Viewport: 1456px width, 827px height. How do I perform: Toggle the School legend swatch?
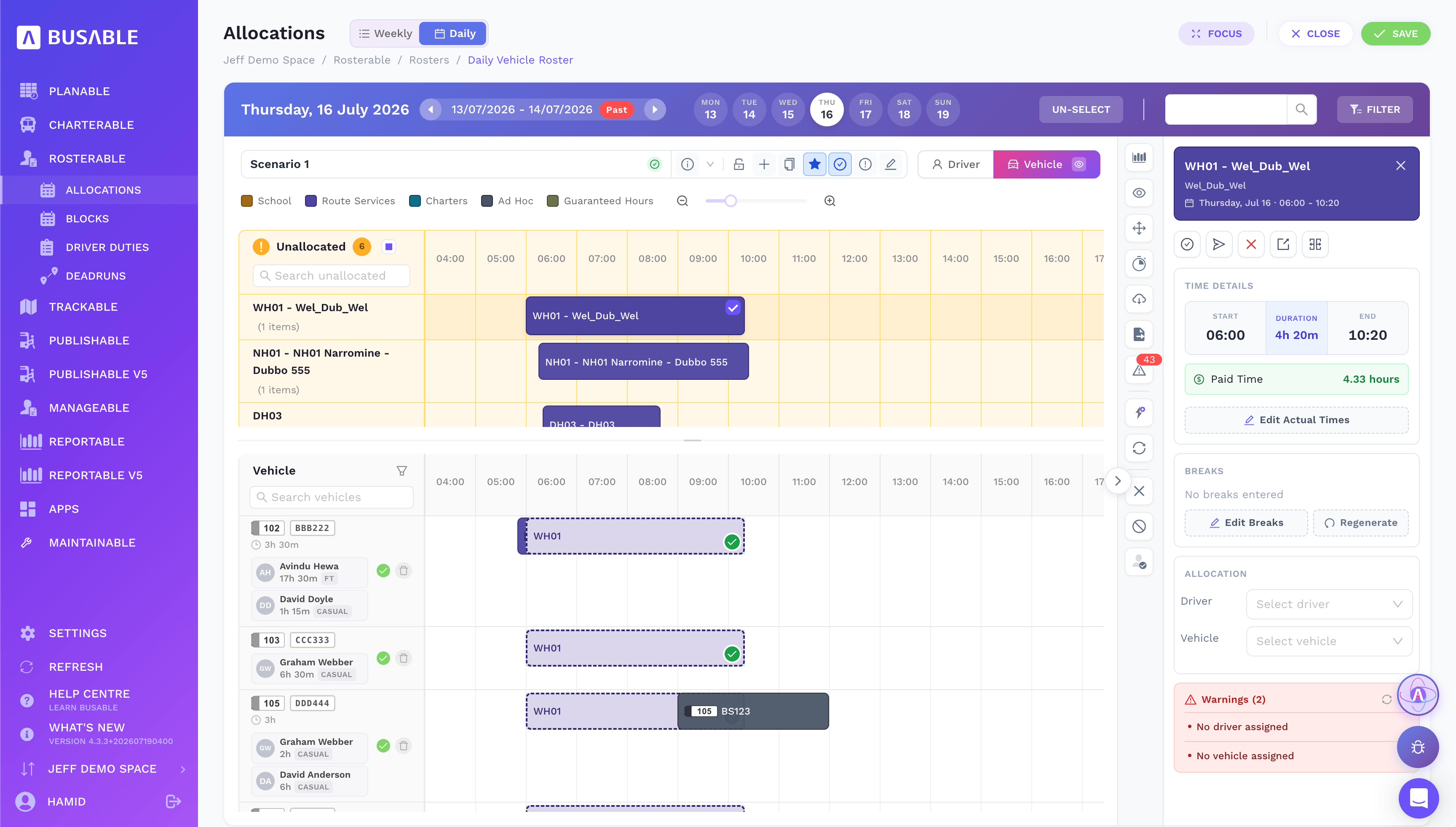(x=246, y=201)
